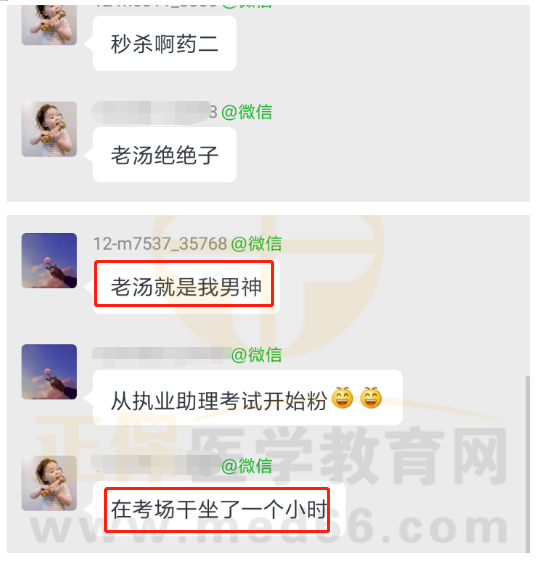This screenshot has width=537, height=562.
Task: Click the @微信 tag above 从执业助理考试开始粉
Action: click(x=256, y=355)
